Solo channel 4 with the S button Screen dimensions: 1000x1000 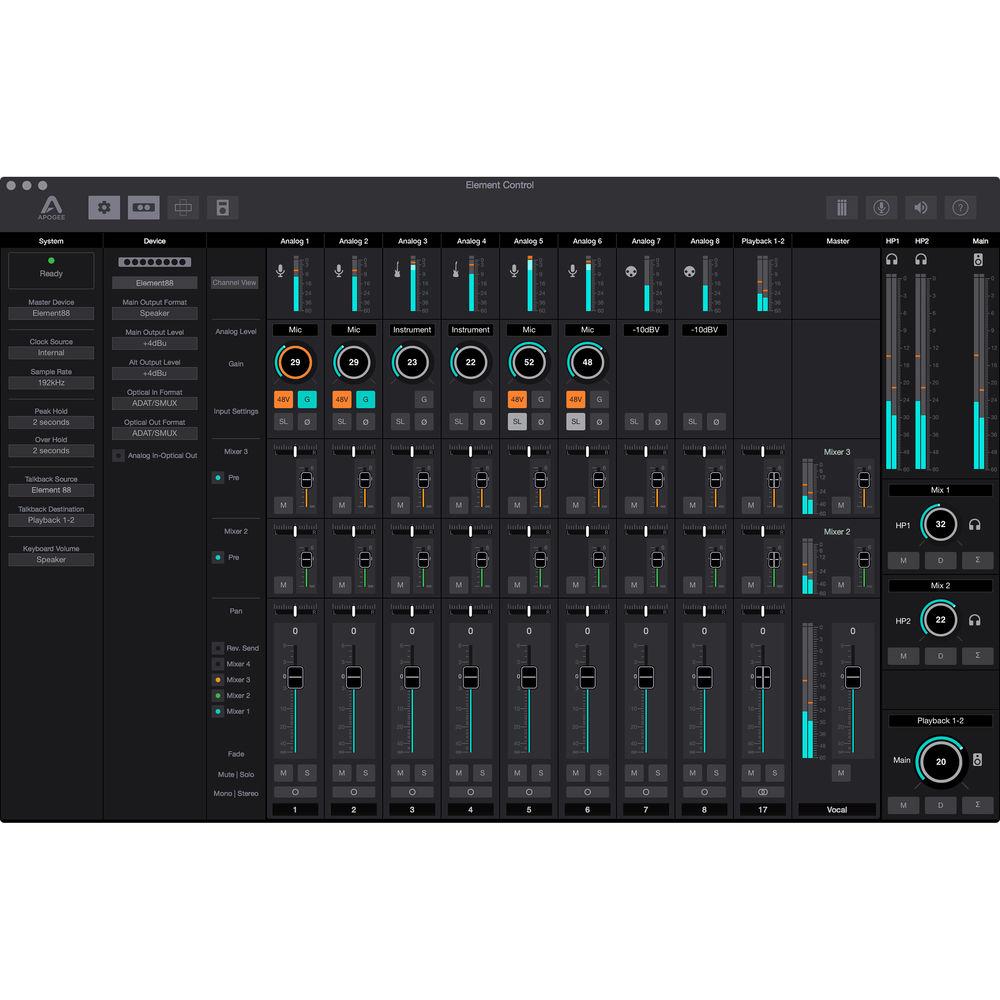pyautogui.click(x=481, y=773)
